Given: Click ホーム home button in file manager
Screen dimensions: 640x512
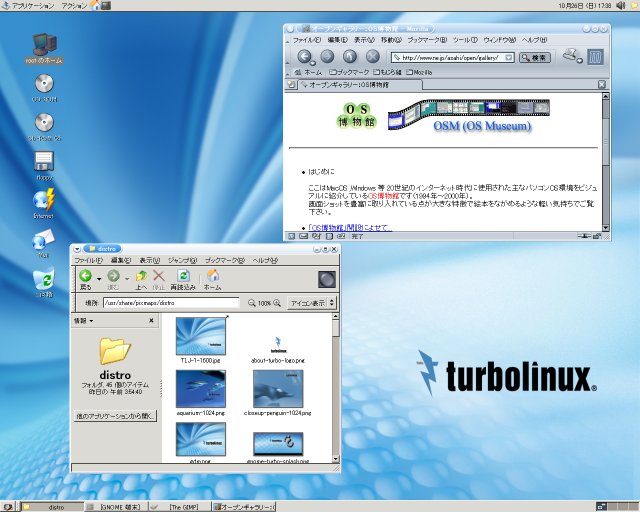Looking at the screenshot, I should (x=213, y=280).
